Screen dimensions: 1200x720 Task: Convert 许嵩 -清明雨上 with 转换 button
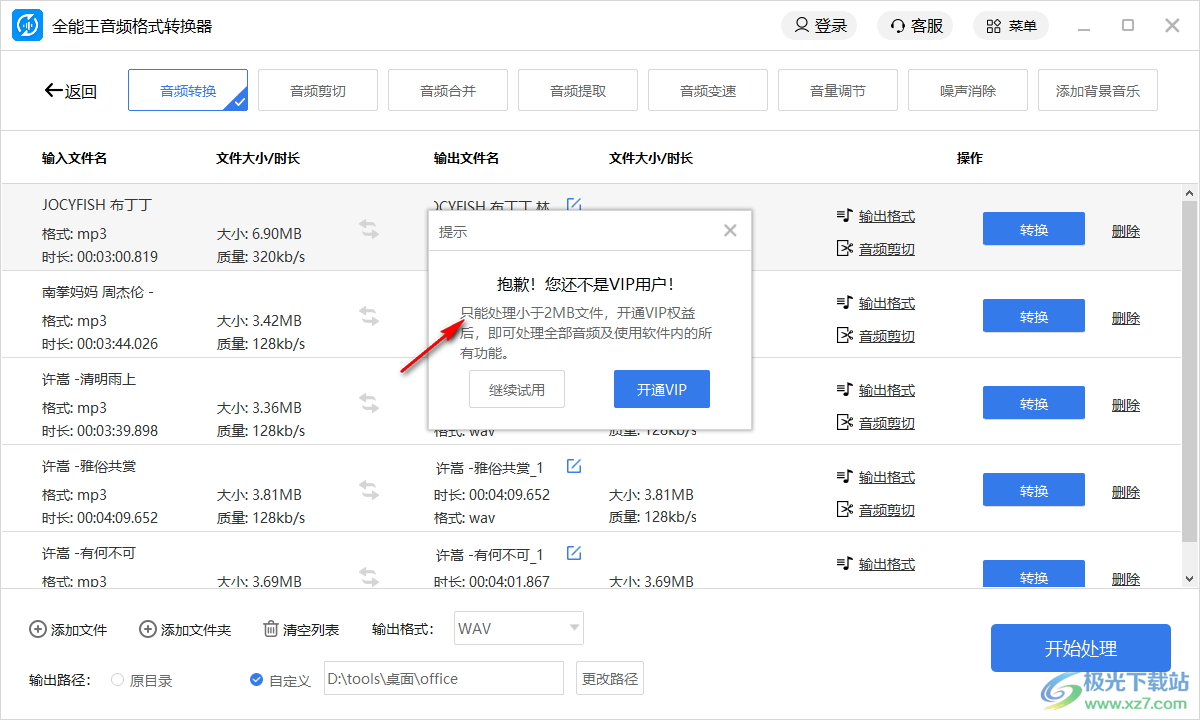pyautogui.click(x=1034, y=403)
